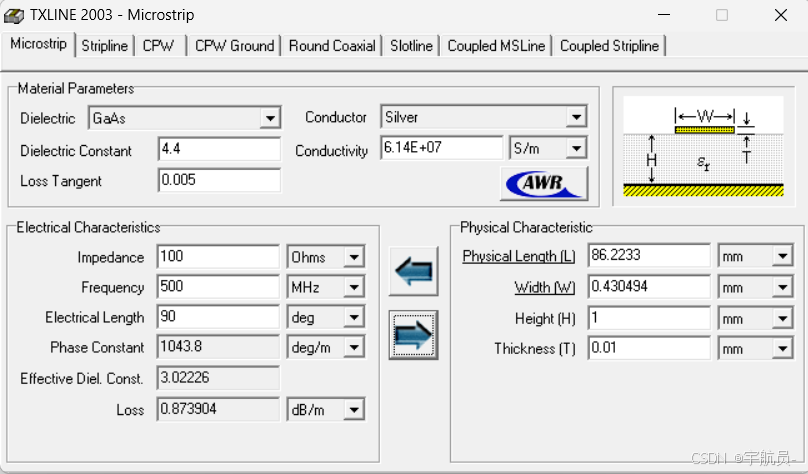The width and height of the screenshot is (808, 474).
Task: Open the Loss dB/m unit dropdown
Action: point(354,410)
